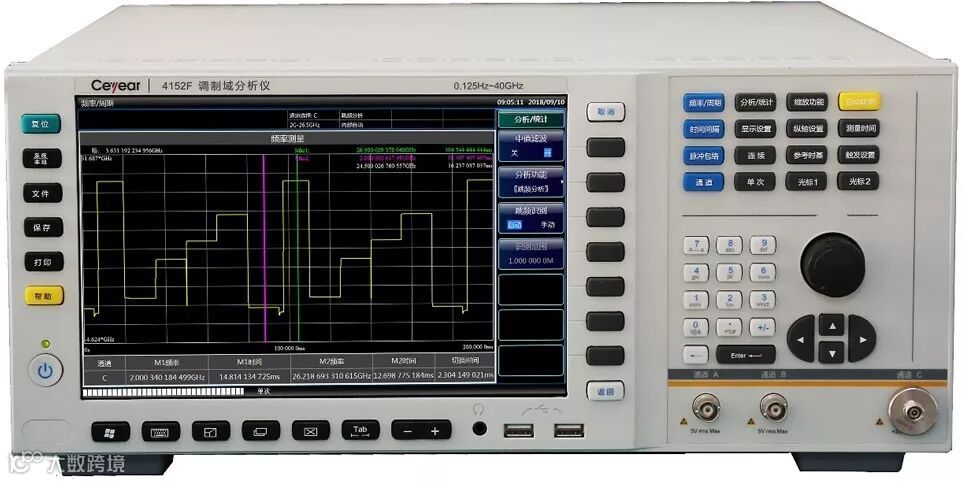
Task: Tap the softkey beside the 1.000 000 0M field
Action: coord(606,252)
